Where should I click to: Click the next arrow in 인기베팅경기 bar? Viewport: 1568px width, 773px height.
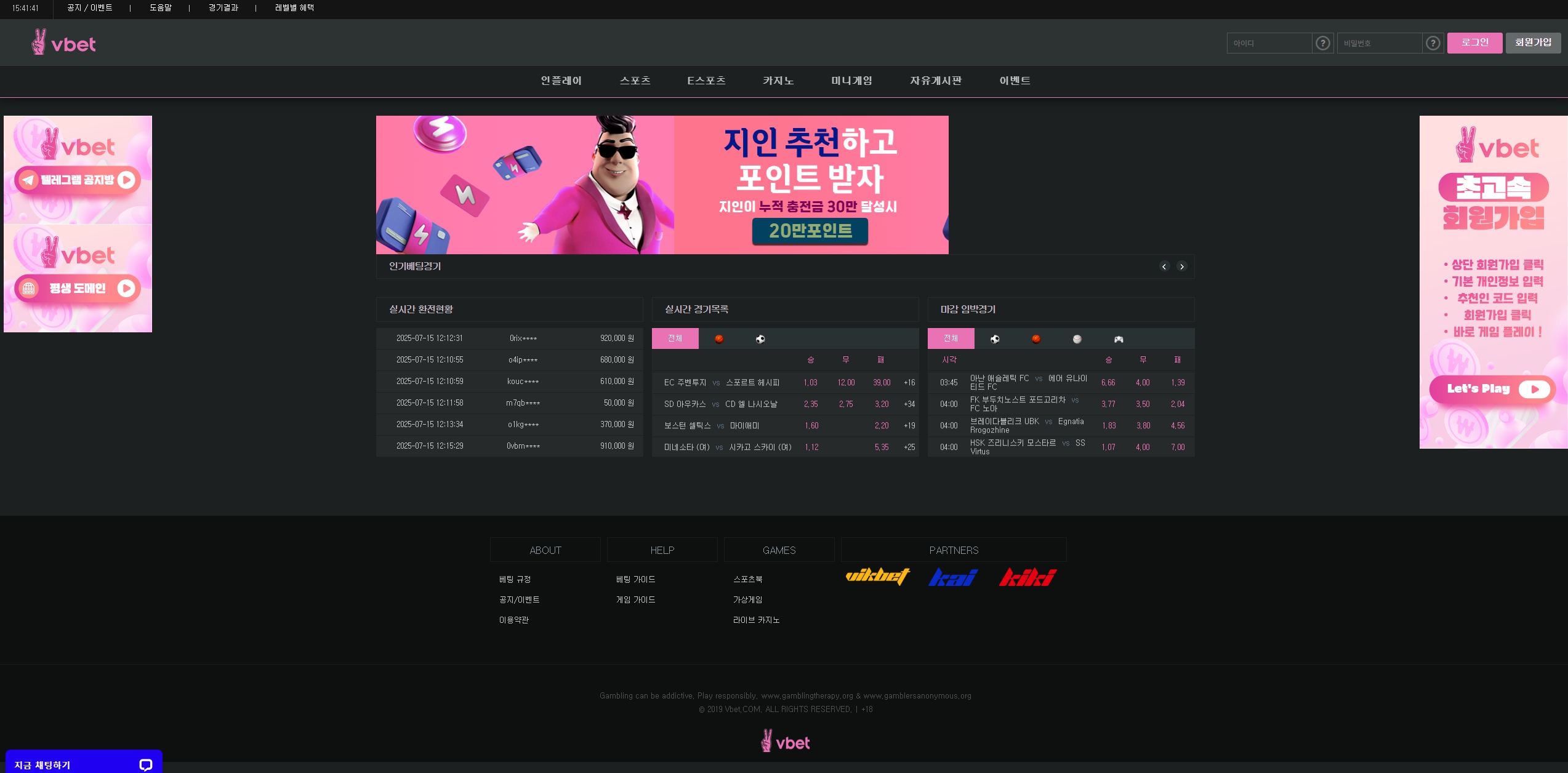pos(1182,266)
